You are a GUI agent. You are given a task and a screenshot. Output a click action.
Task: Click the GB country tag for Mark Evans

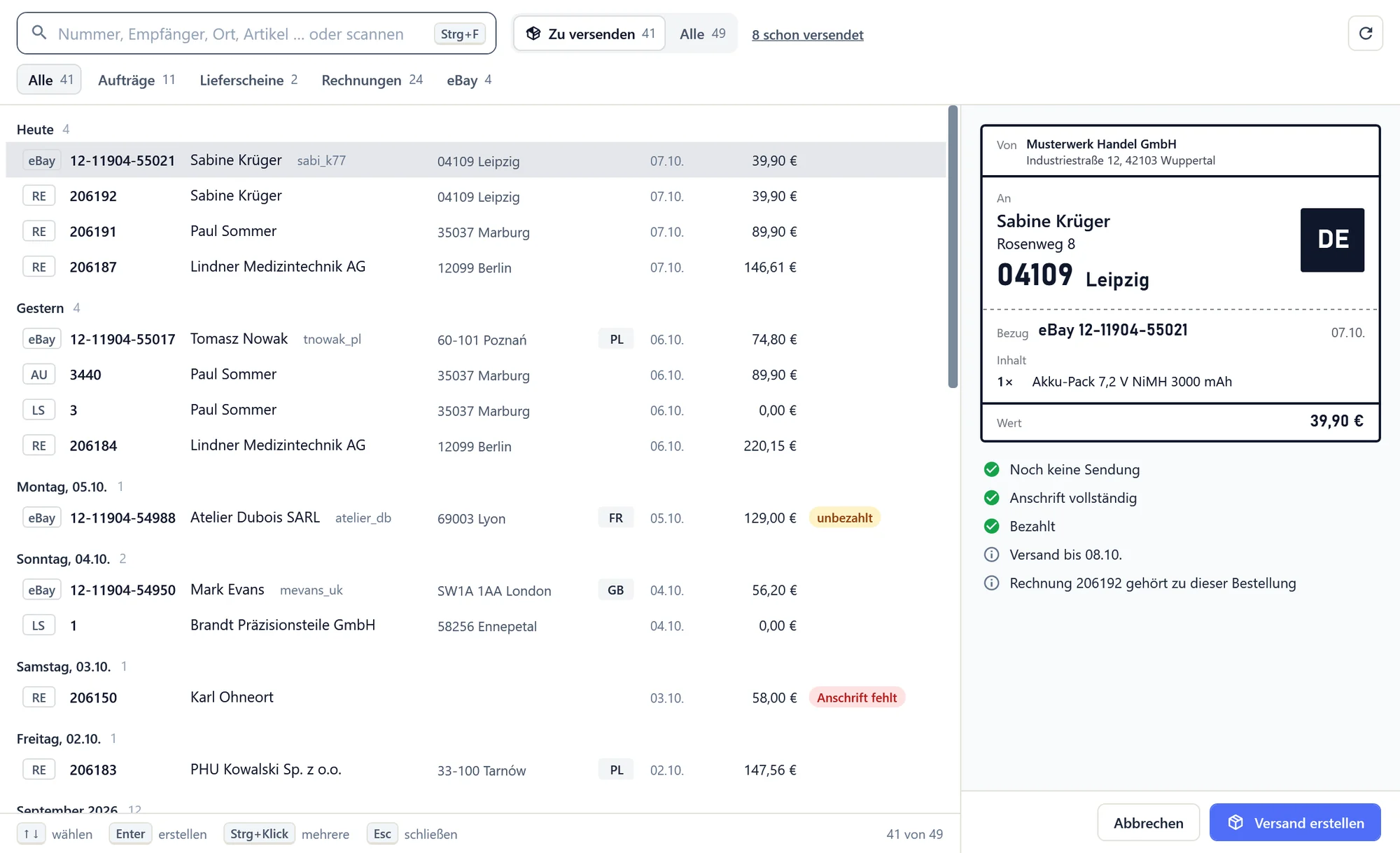(x=616, y=590)
